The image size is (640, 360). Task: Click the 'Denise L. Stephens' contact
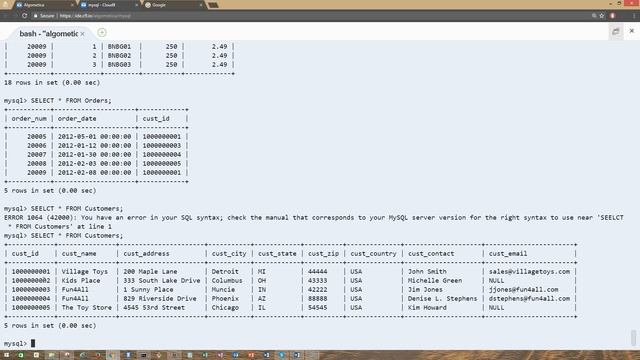point(442,298)
